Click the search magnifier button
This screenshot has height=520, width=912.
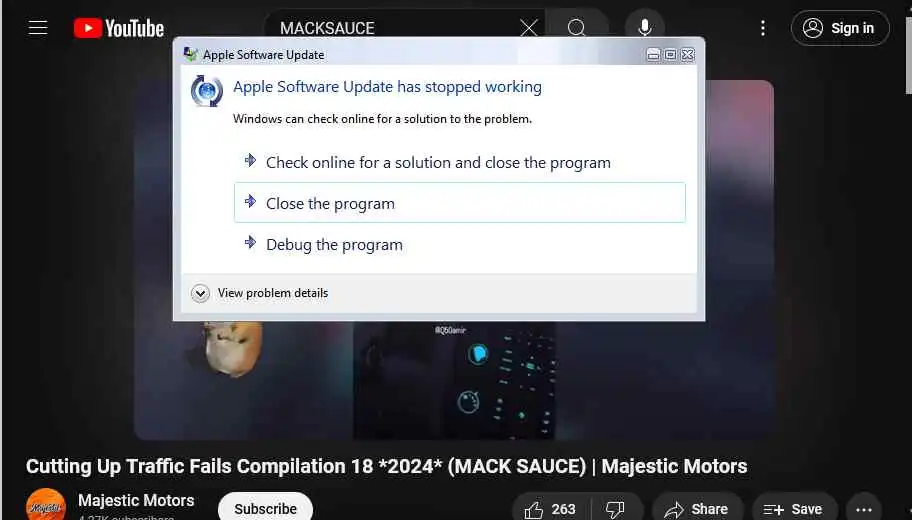[x=576, y=27]
